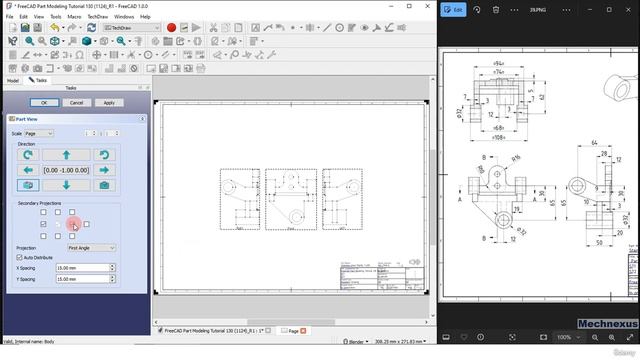Click the left arrow direction button
Screen dimensions: 640x360
[x=28, y=170]
